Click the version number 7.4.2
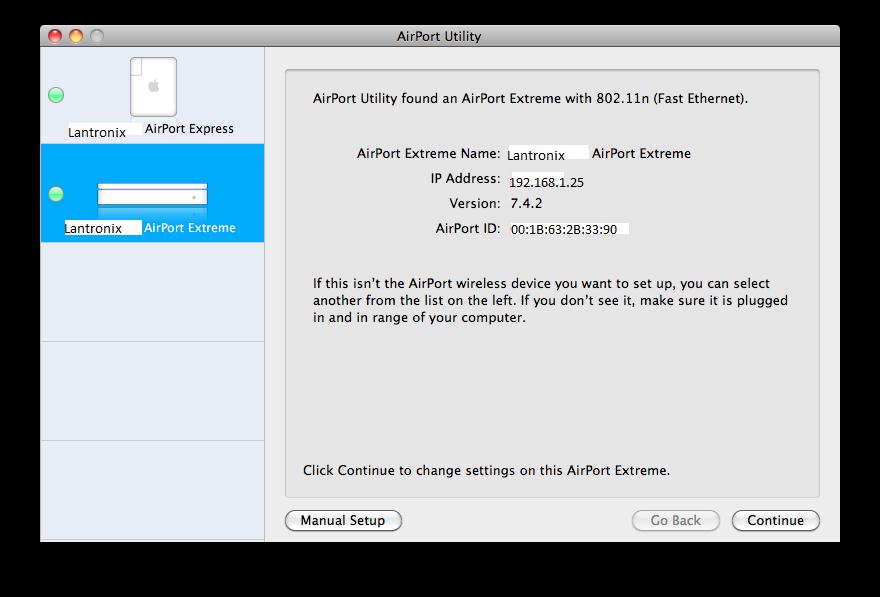880x597 pixels. 526,204
